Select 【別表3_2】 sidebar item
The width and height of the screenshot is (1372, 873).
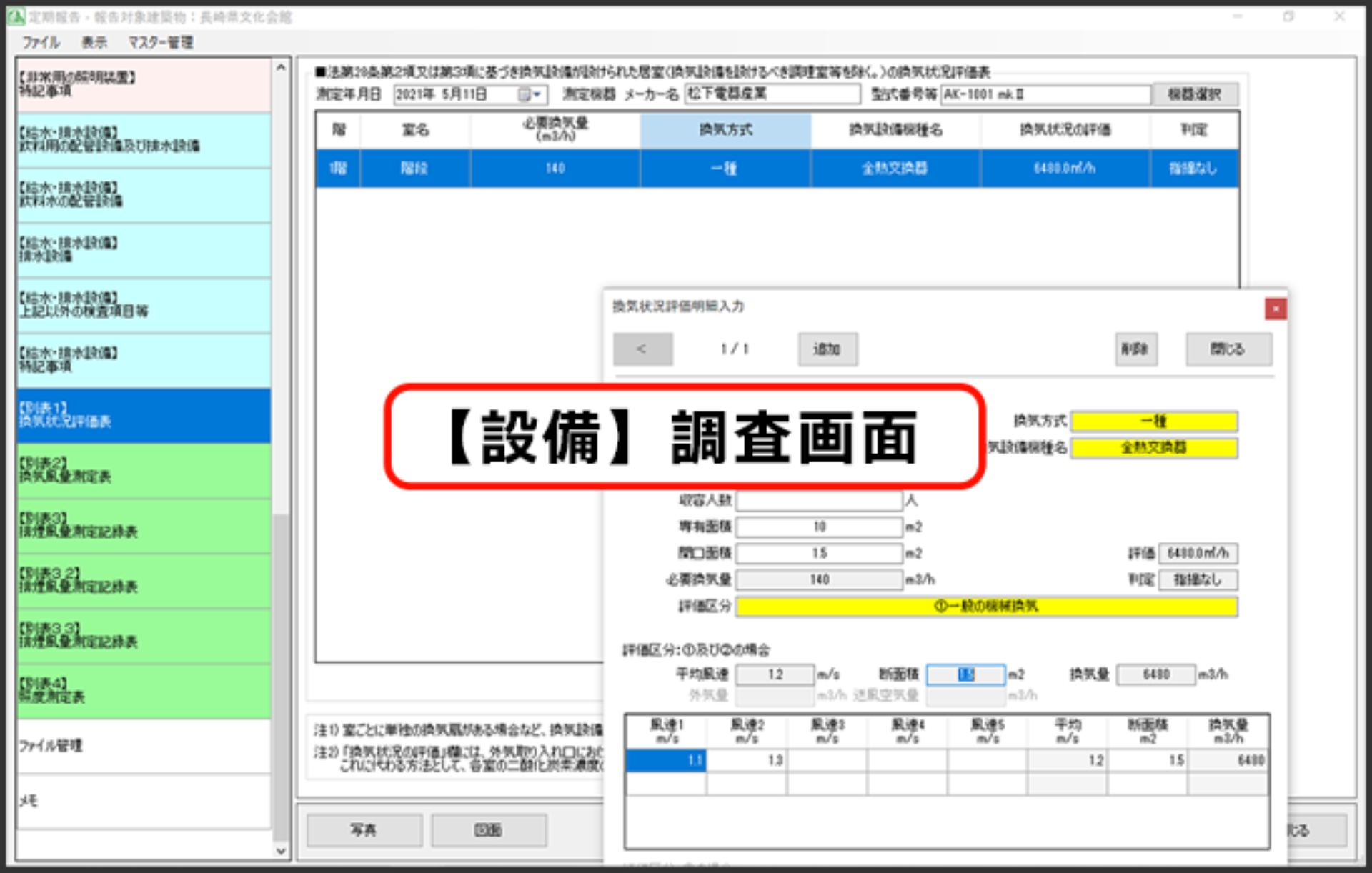tap(144, 580)
